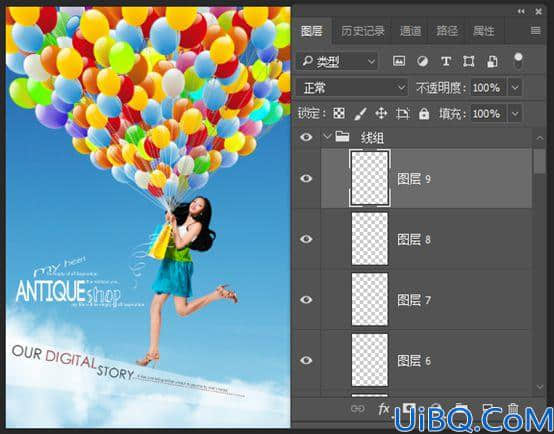Filter layers by pixel layers icon
Screen dimensions: 554x434
(399, 61)
